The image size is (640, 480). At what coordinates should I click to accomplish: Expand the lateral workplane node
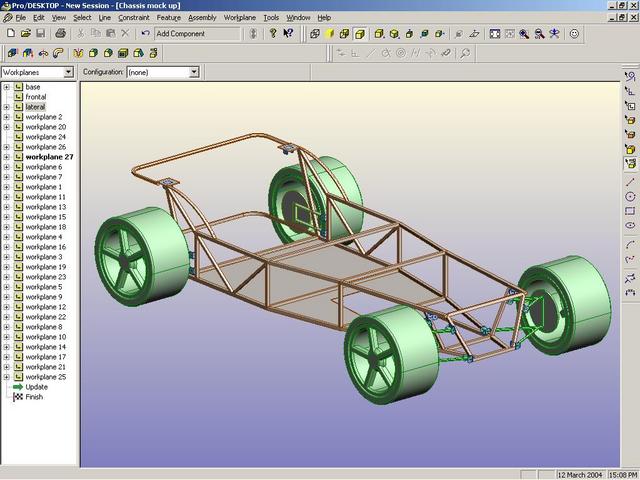click(6, 107)
